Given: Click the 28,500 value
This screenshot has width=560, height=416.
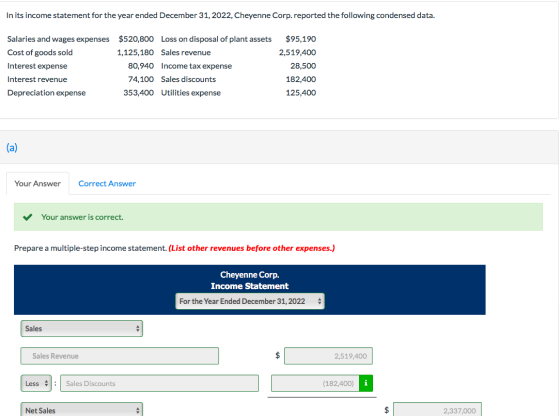Looking at the screenshot, I should tap(303, 66).
